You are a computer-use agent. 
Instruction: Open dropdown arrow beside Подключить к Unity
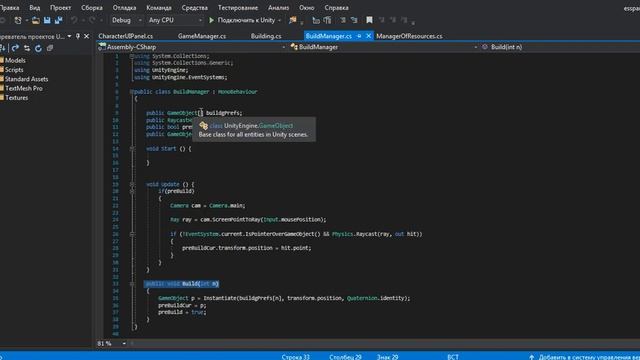point(279,20)
